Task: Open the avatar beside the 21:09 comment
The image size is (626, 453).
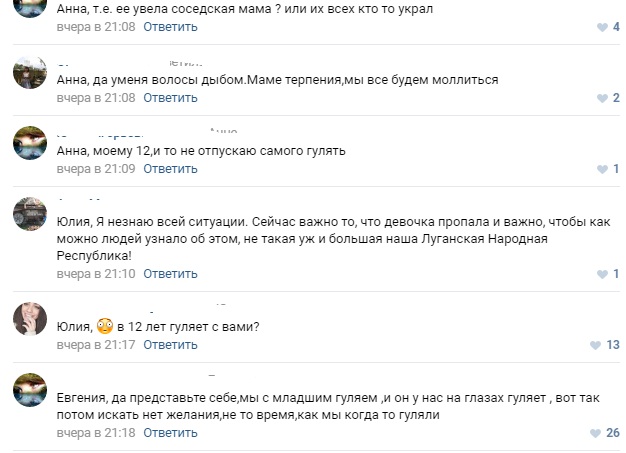Action: click(30, 142)
